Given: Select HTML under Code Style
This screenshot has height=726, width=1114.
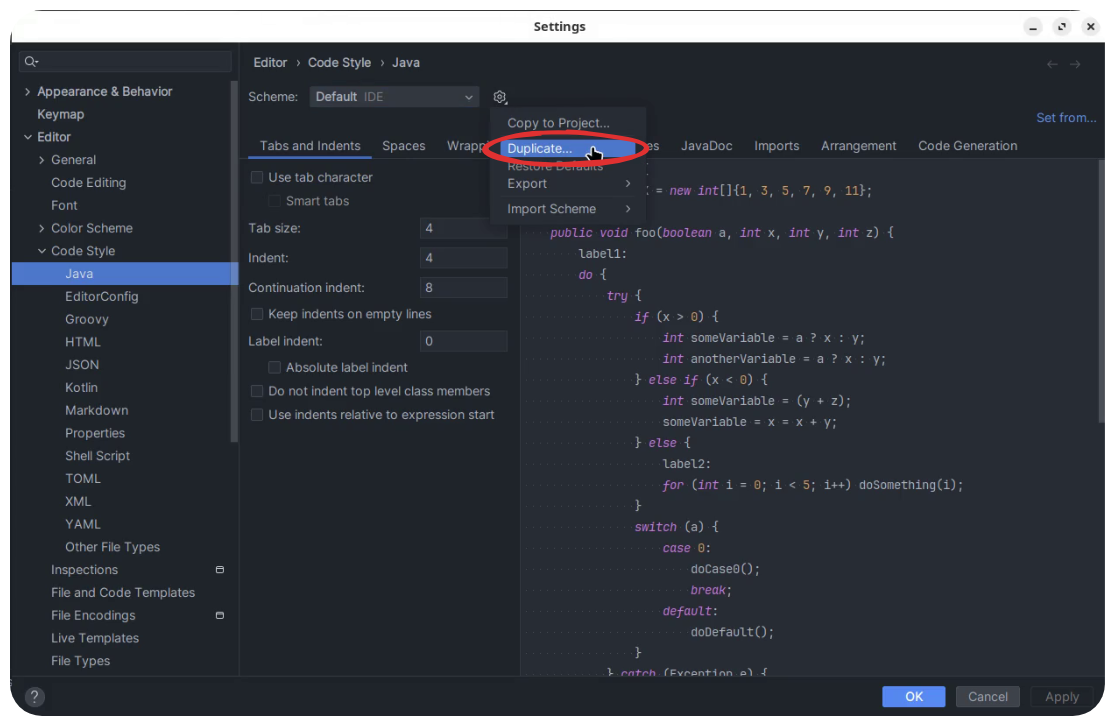Looking at the screenshot, I should pyautogui.click(x=82, y=342).
